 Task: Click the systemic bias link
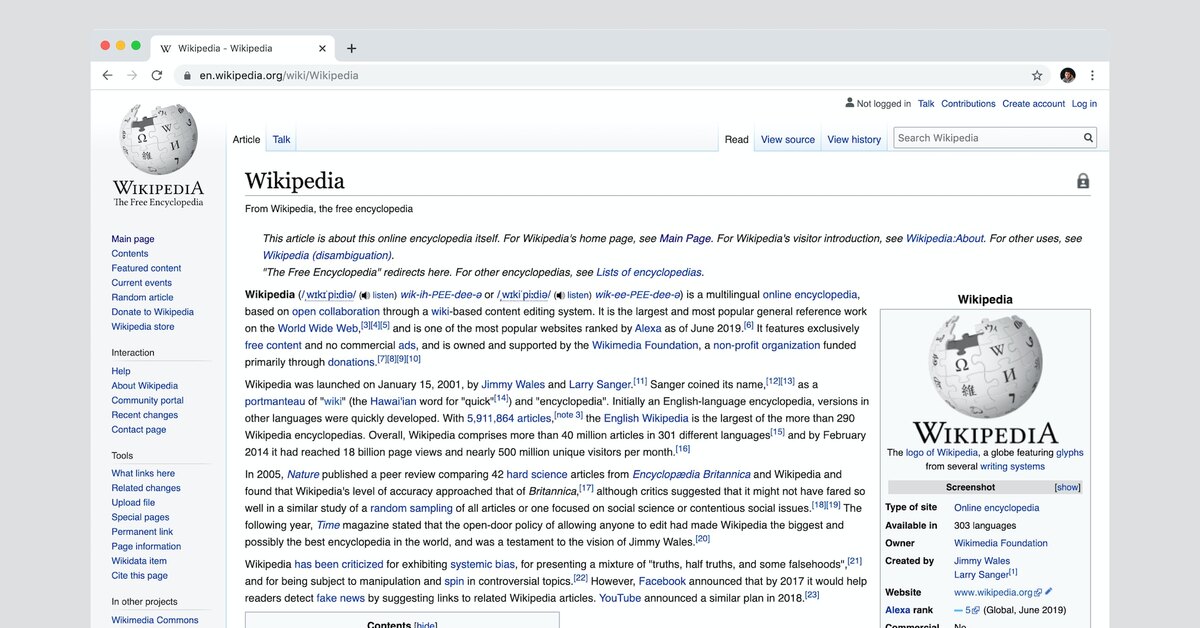pos(483,564)
